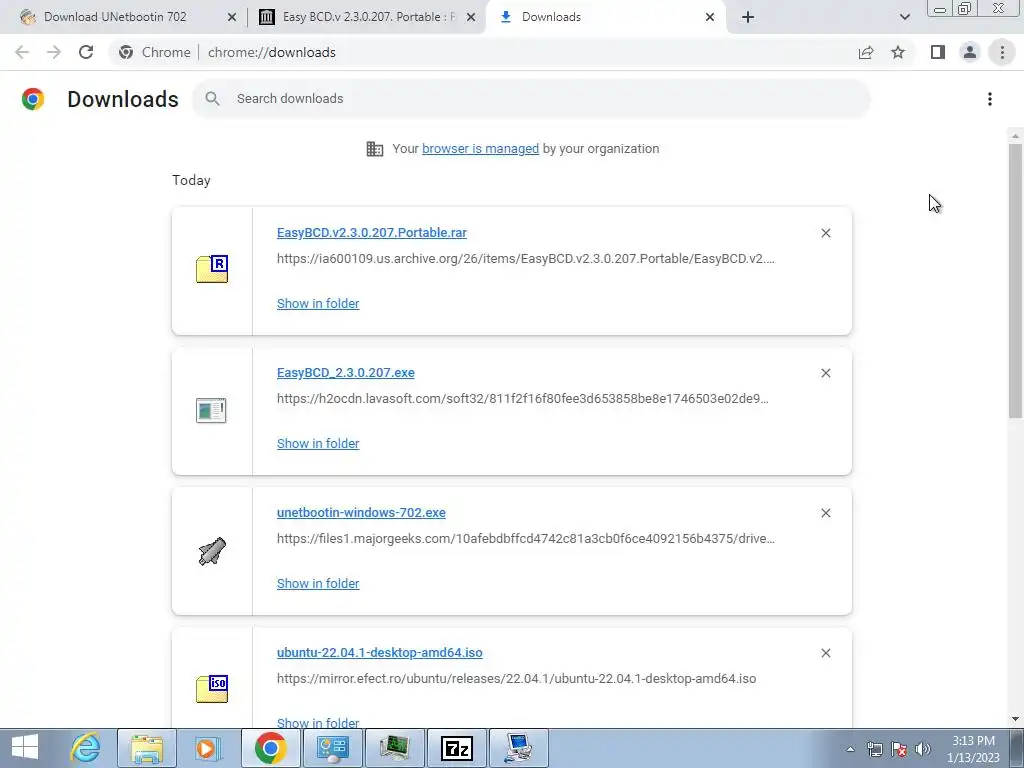
Task: Click the taskbar clock 3:13 PM
Action: 973,748
